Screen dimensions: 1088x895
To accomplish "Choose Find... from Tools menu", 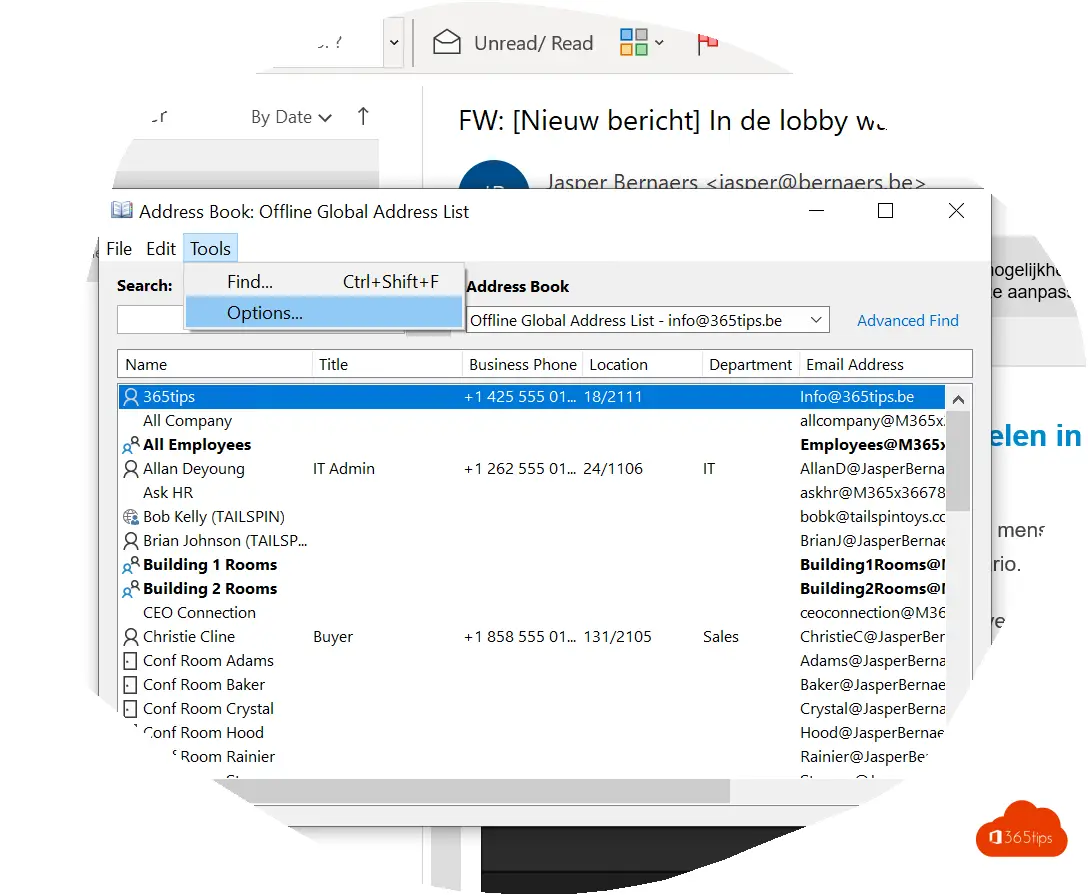I will click(x=324, y=282).
